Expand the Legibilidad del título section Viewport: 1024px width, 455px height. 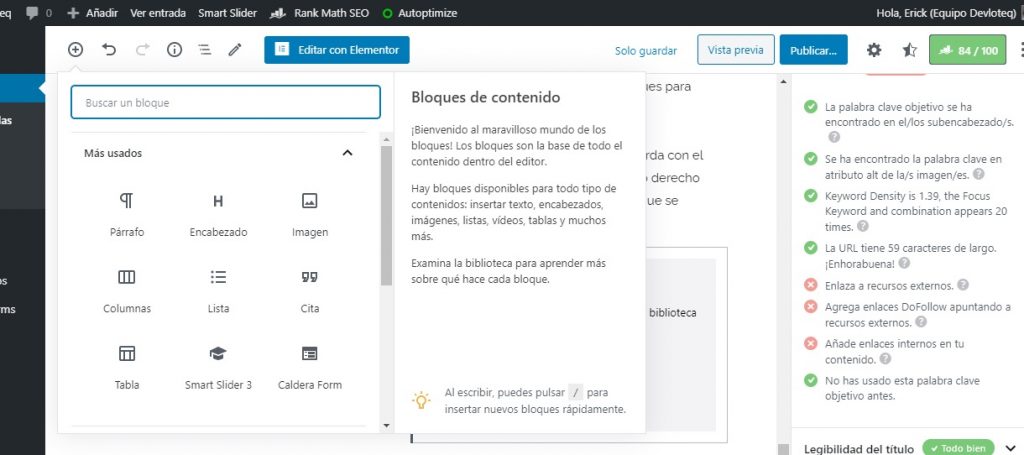click(x=1009, y=448)
